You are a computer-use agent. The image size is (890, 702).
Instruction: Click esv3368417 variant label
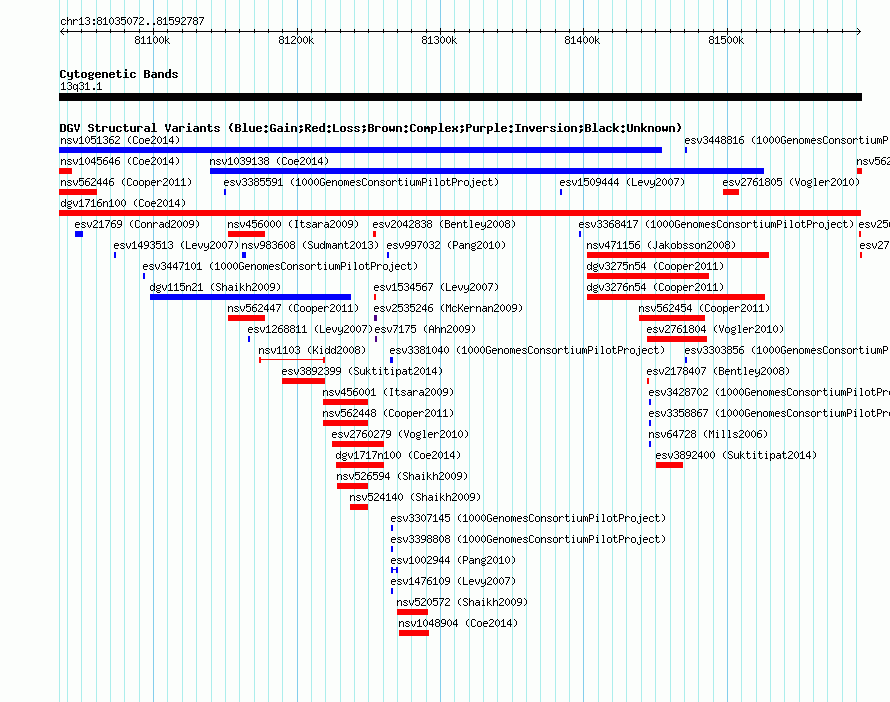(x=716, y=224)
